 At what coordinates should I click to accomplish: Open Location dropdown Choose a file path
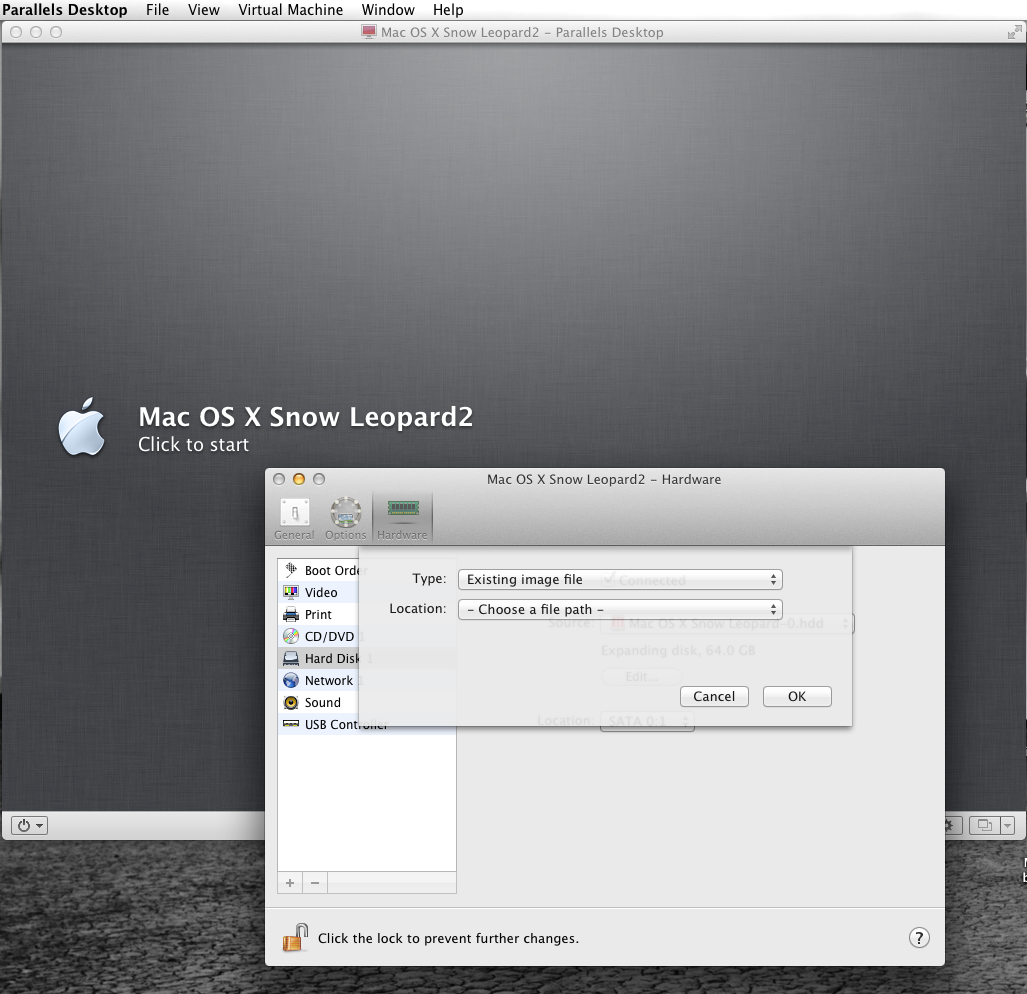620,610
